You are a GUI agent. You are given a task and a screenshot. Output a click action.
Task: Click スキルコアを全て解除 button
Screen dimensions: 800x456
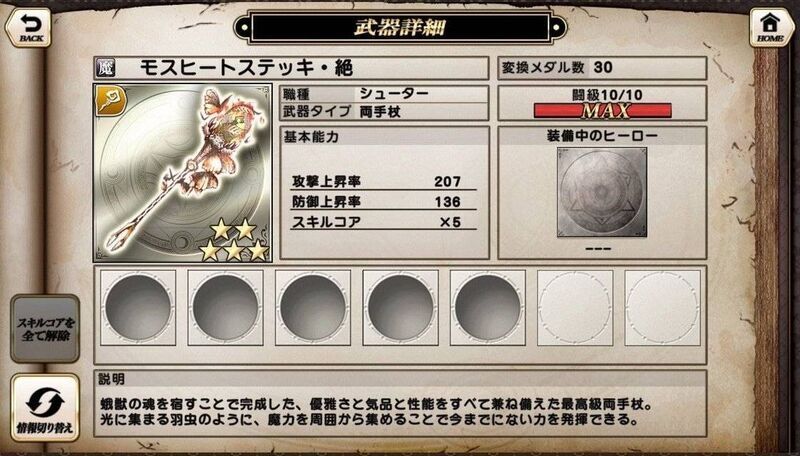(45, 329)
